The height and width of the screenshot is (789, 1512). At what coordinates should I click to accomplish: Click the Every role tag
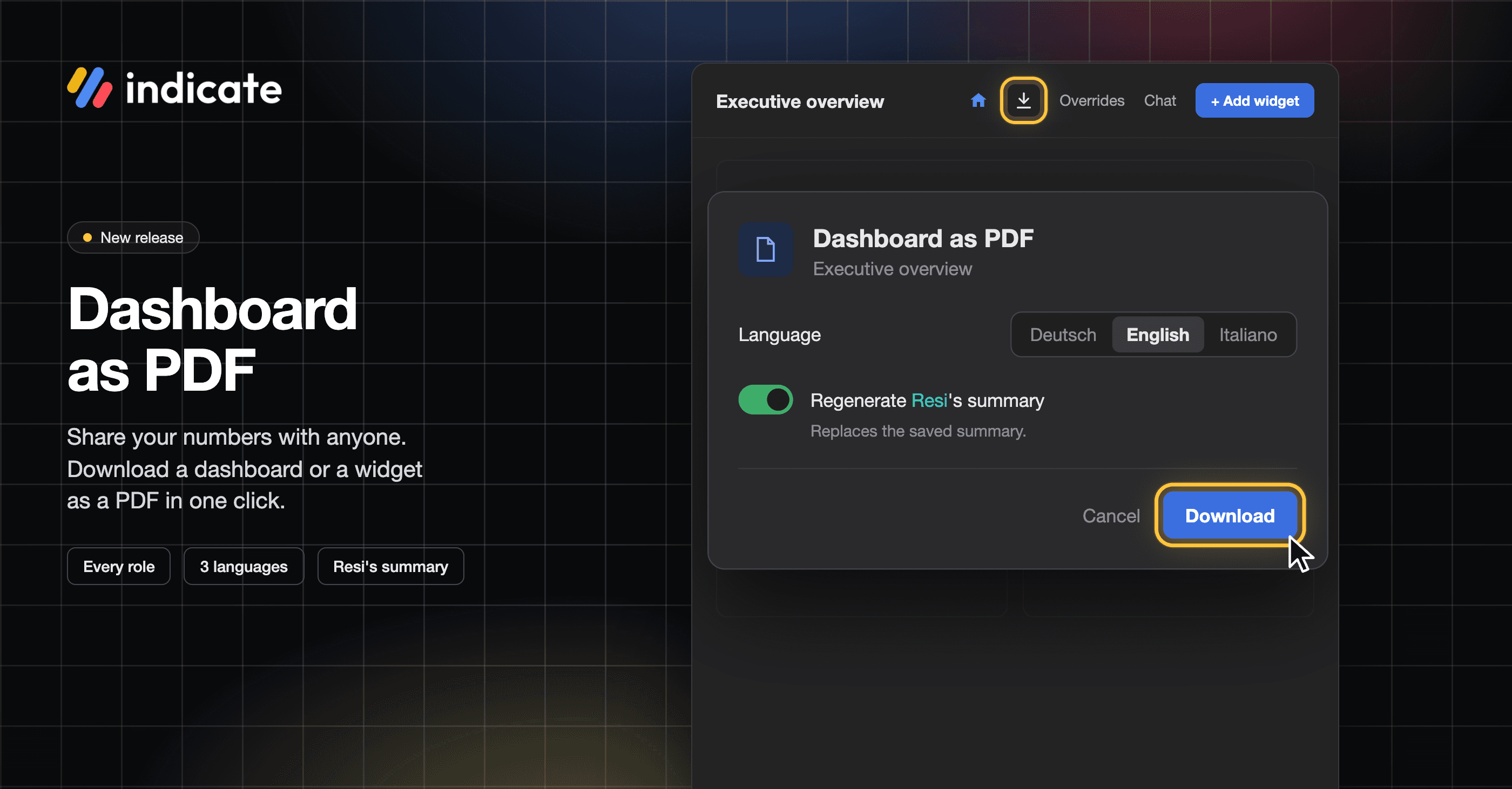coord(119,567)
